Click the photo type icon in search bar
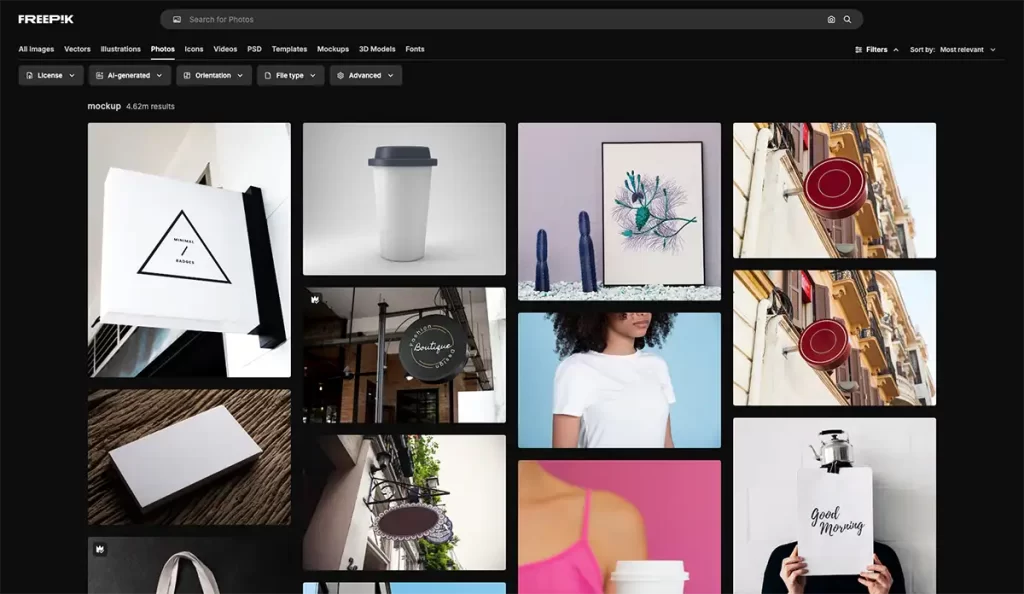Image resolution: width=1024 pixels, height=594 pixels. [x=177, y=19]
